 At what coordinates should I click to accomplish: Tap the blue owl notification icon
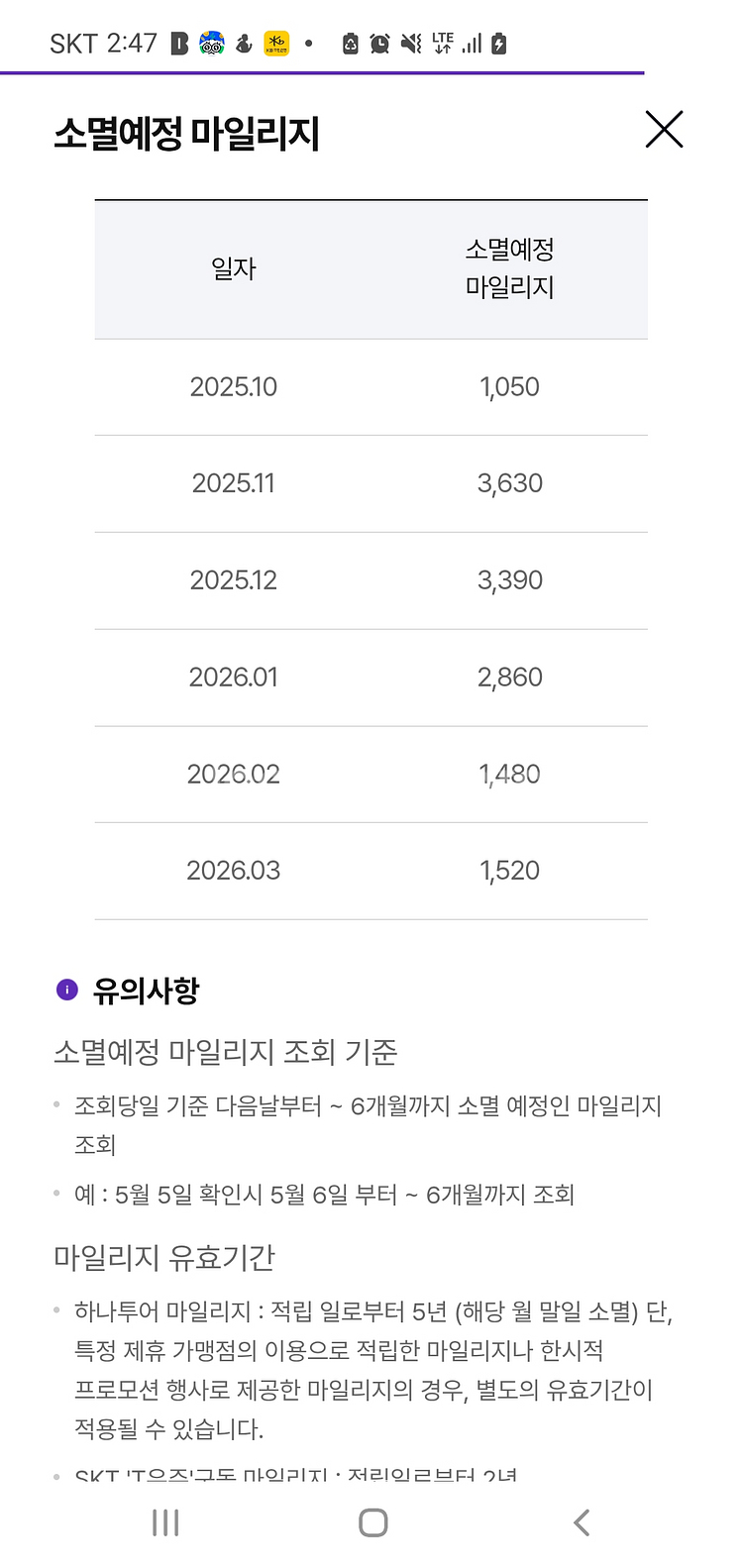[212, 44]
